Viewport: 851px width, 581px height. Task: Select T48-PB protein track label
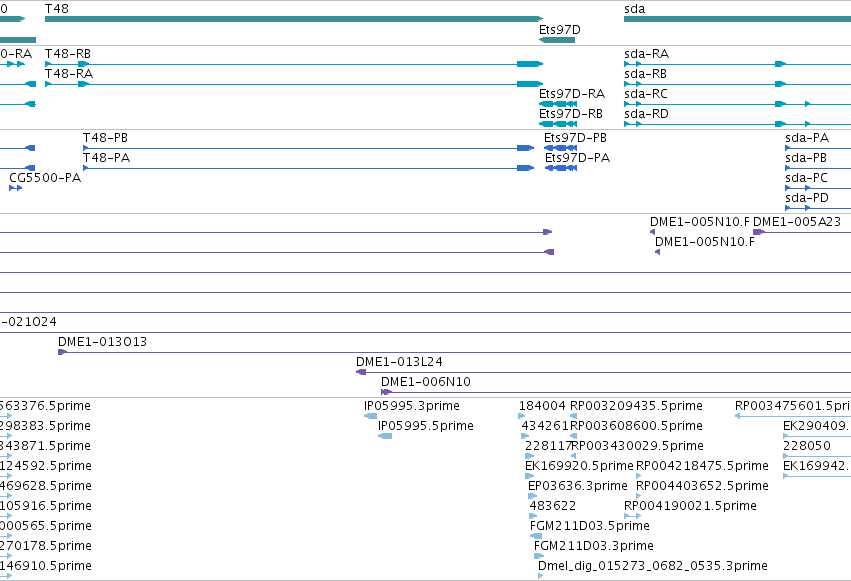pyautogui.click(x=105, y=138)
